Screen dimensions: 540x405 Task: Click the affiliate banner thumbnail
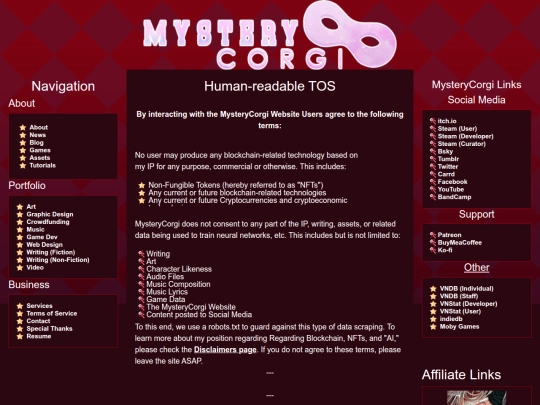tap(477, 397)
